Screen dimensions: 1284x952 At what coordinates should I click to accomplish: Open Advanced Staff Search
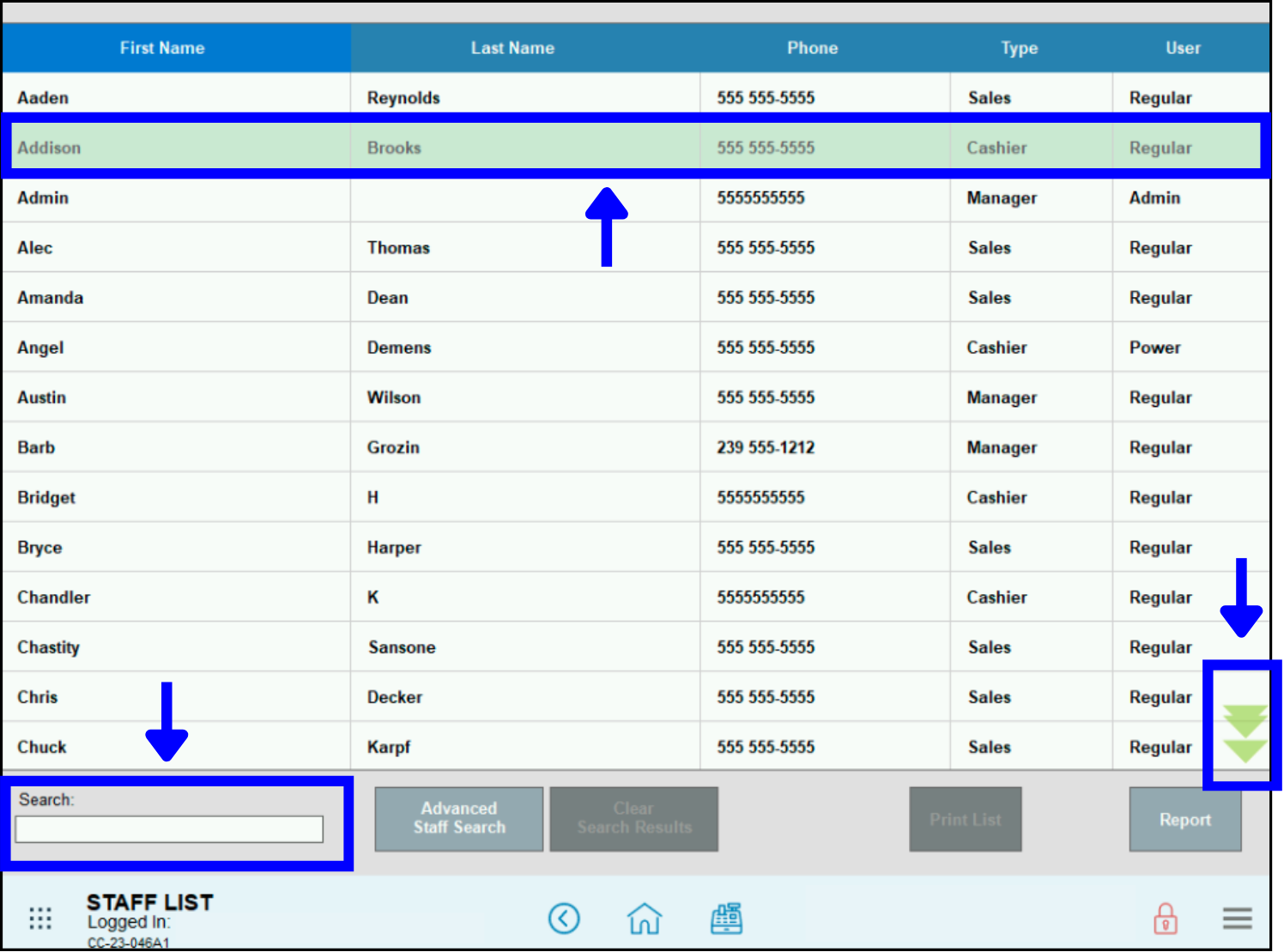click(x=459, y=819)
